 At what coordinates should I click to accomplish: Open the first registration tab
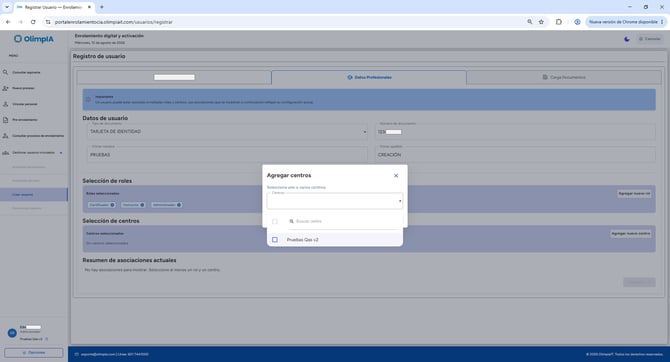pos(174,77)
